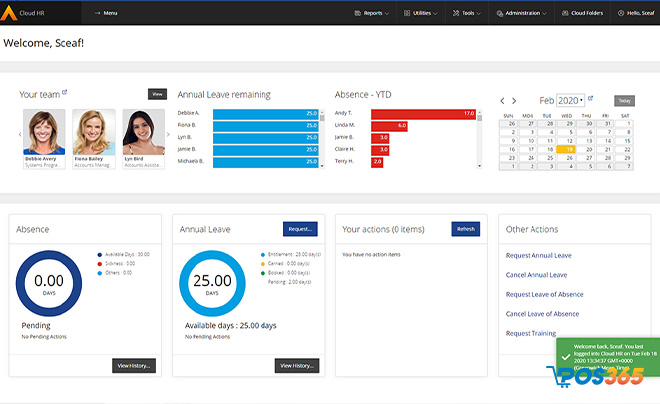This screenshot has width=660, height=404.
Task: Click Debbie A. annual leave bar
Action: pos(266,114)
